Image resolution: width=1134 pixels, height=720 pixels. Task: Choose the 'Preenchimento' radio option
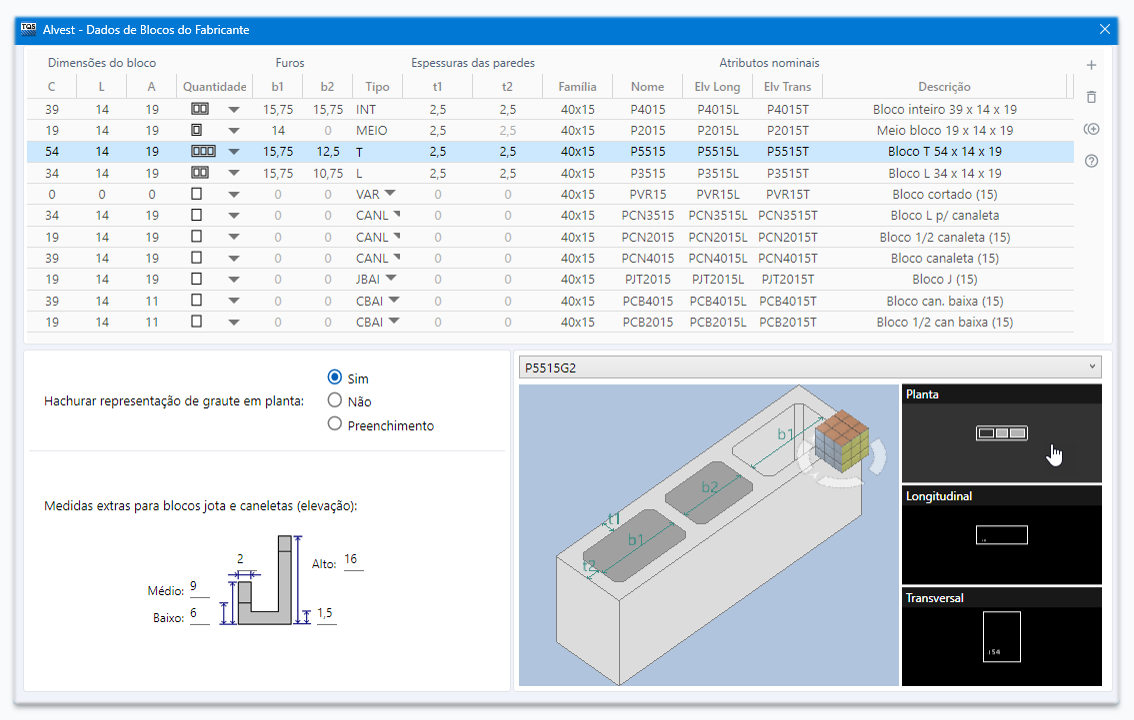click(x=336, y=424)
